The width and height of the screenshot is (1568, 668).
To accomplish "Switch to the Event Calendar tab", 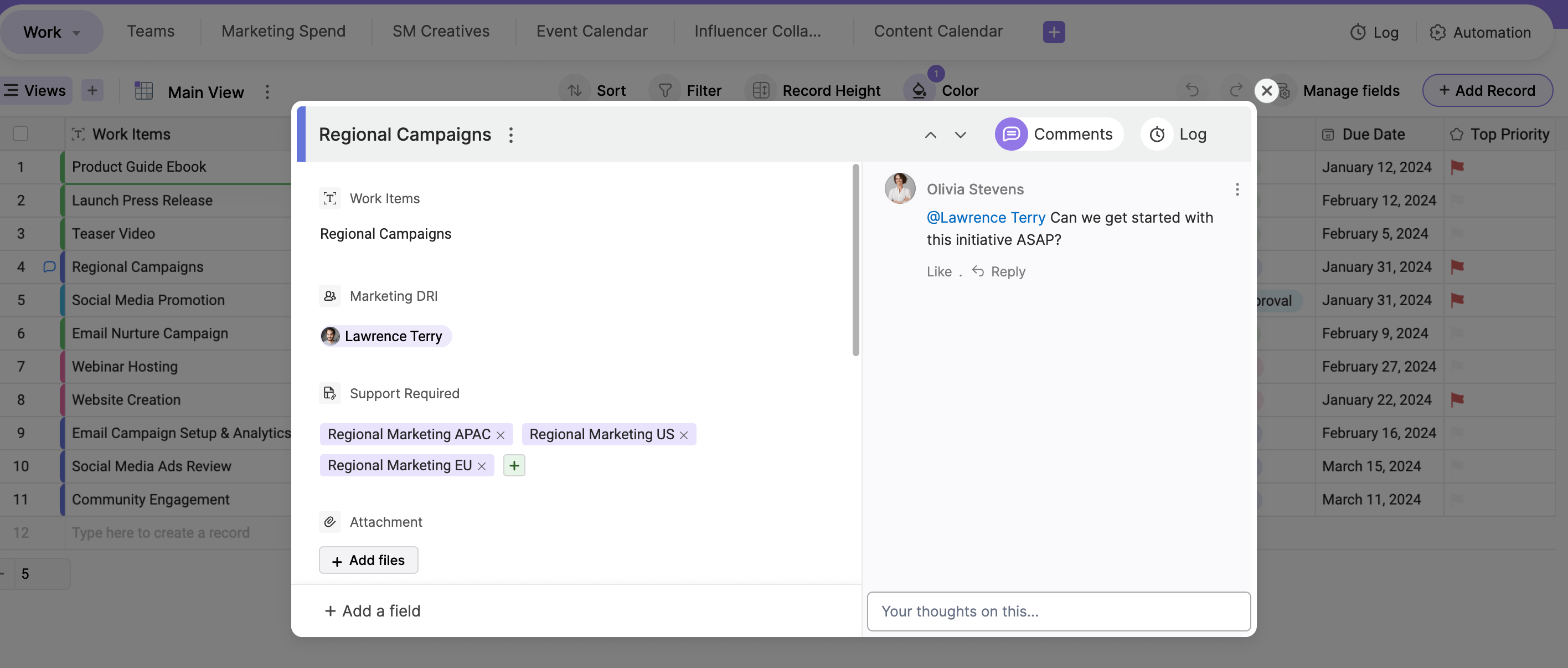I will pos(592,30).
